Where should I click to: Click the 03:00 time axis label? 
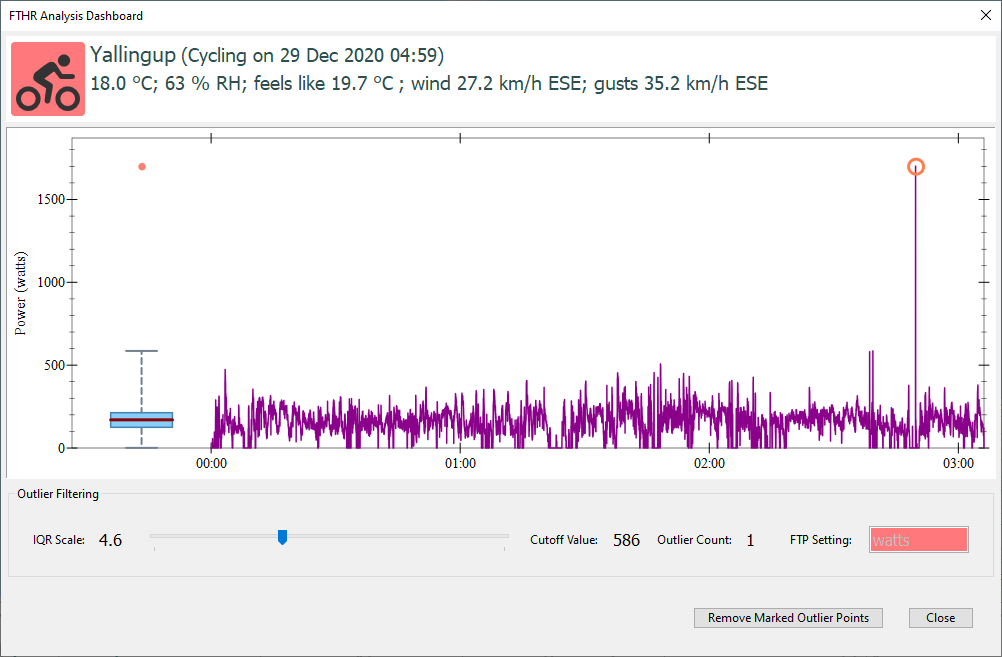pyautogui.click(x=959, y=463)
